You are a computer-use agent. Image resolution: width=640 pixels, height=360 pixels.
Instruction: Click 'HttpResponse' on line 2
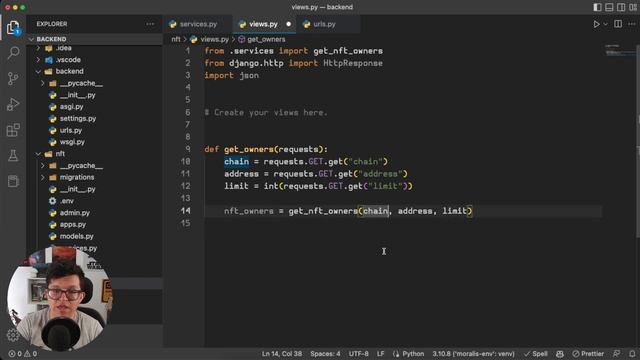coord(353,63)
